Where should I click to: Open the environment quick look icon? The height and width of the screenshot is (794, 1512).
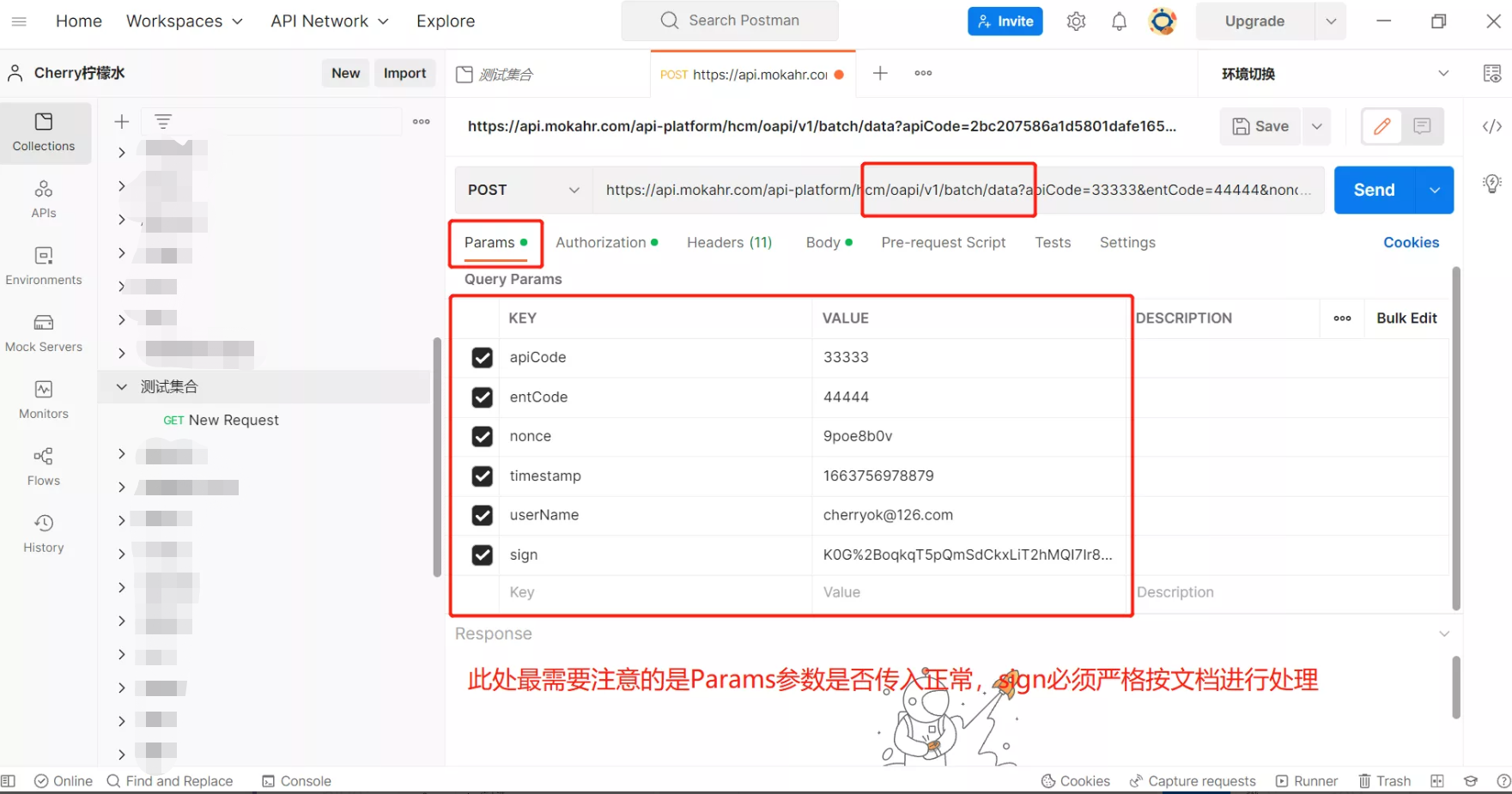(x=1492, y=74)
